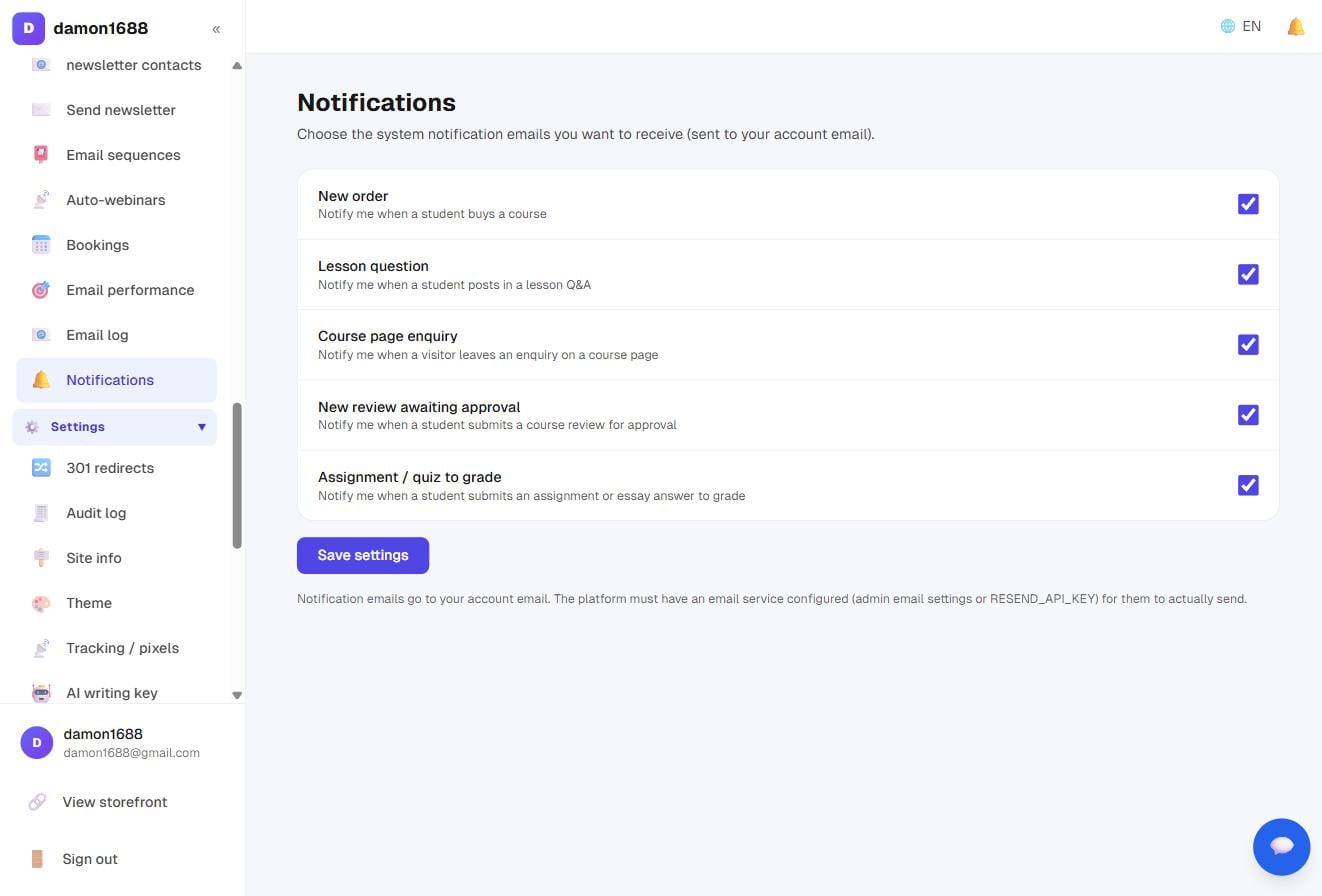
Task: Open Site info settings
Action: coord(116,558)
